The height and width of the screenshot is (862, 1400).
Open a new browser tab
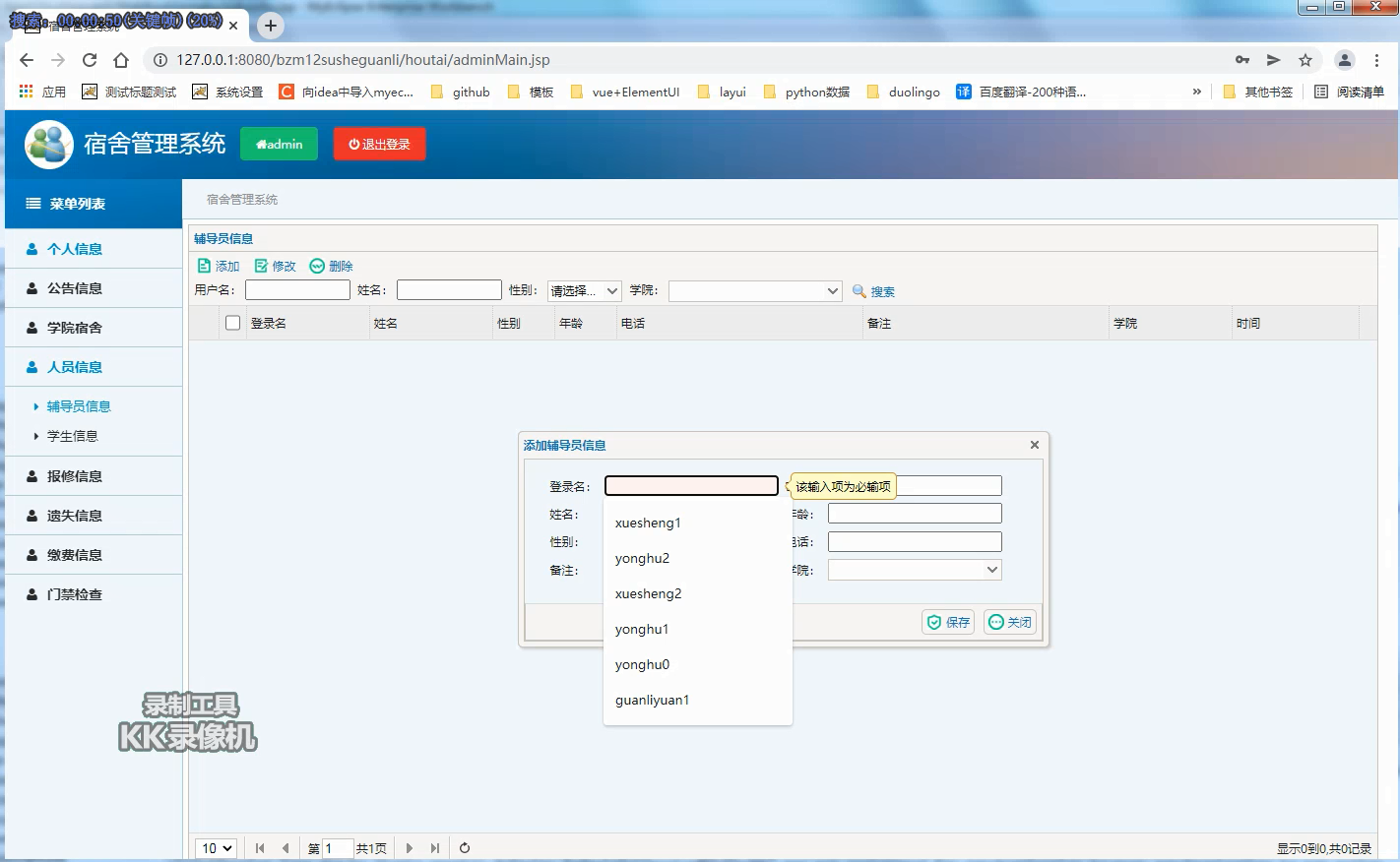271,26
